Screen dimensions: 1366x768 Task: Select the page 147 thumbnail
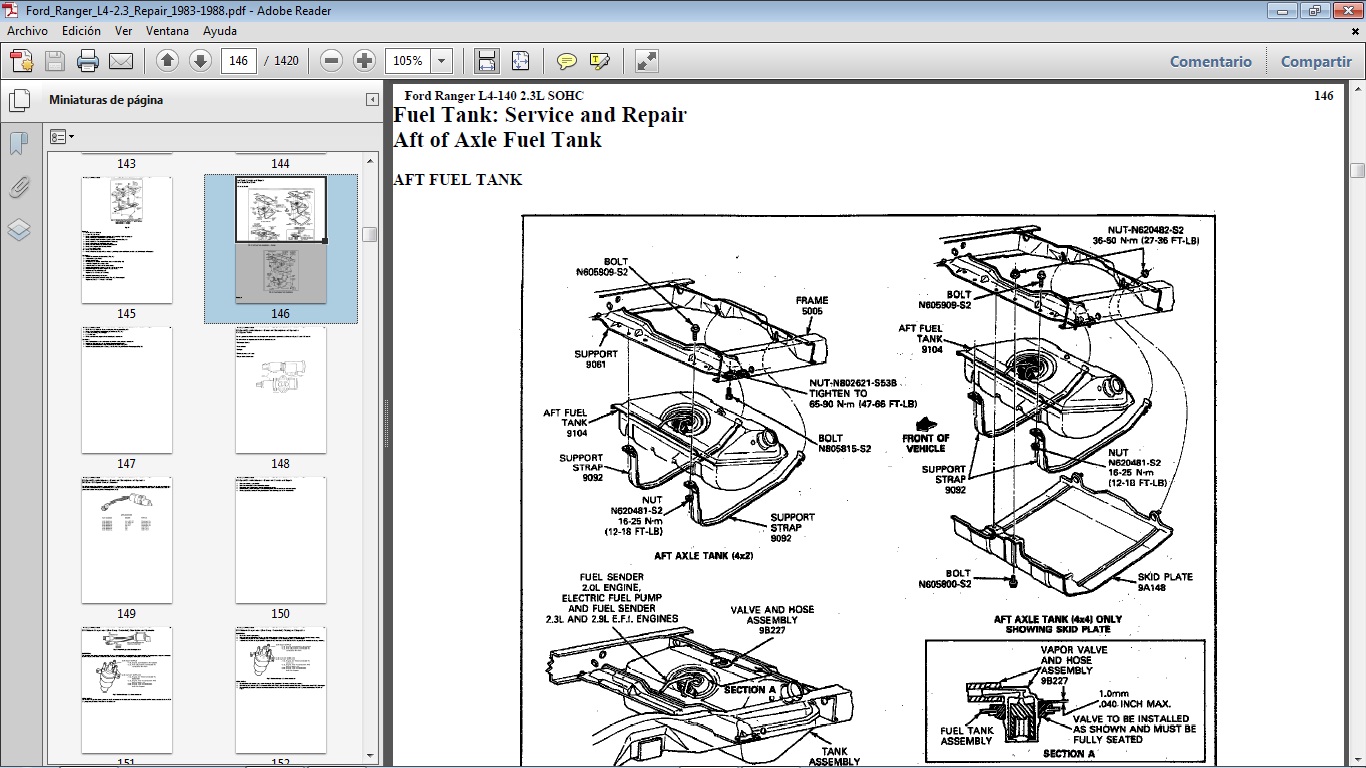point(126,390)
